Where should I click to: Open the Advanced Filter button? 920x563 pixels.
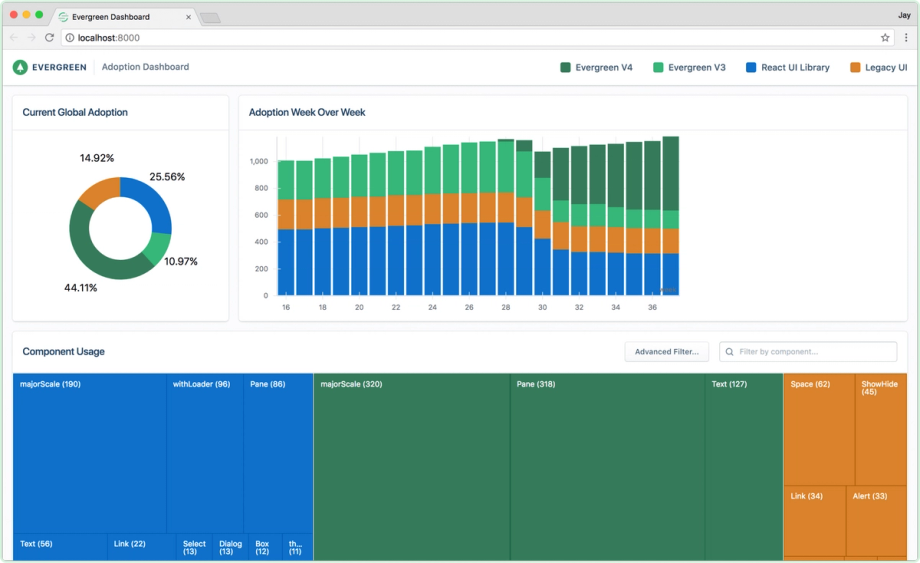pos(667,352)
